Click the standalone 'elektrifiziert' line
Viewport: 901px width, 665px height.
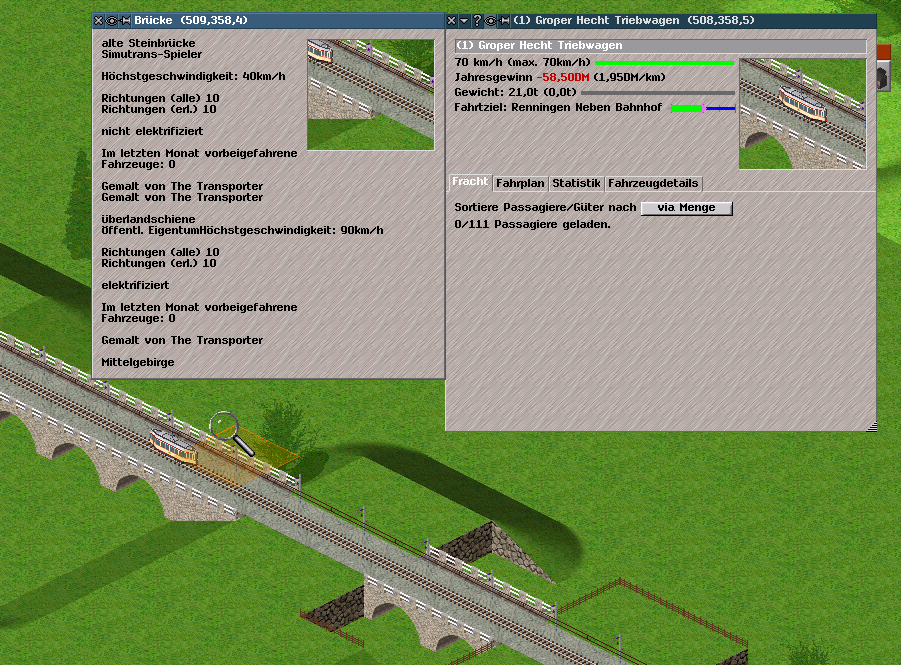point(135,285)
